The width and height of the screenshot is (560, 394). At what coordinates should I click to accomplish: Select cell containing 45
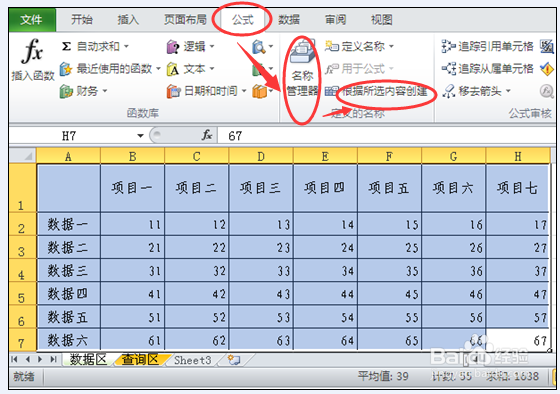coord(389,294)
